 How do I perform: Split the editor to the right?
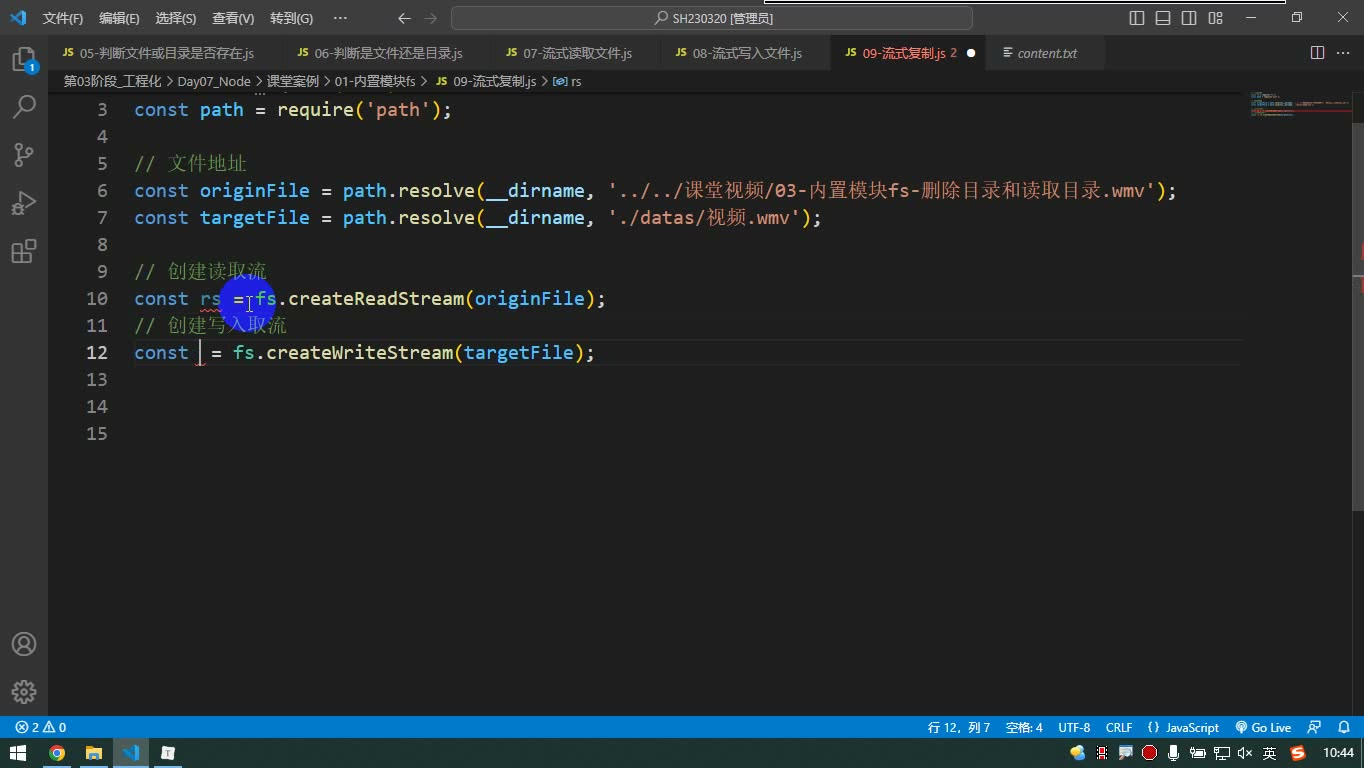coord(1318,53)
